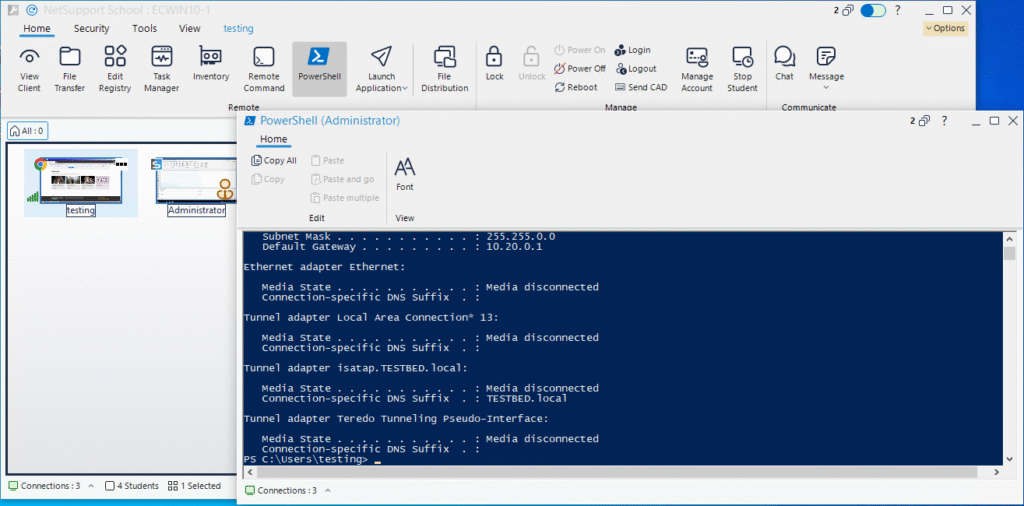Expand Connections chevron in PowerShell status bar
The image size is (1024, 506).
point(328,490)
